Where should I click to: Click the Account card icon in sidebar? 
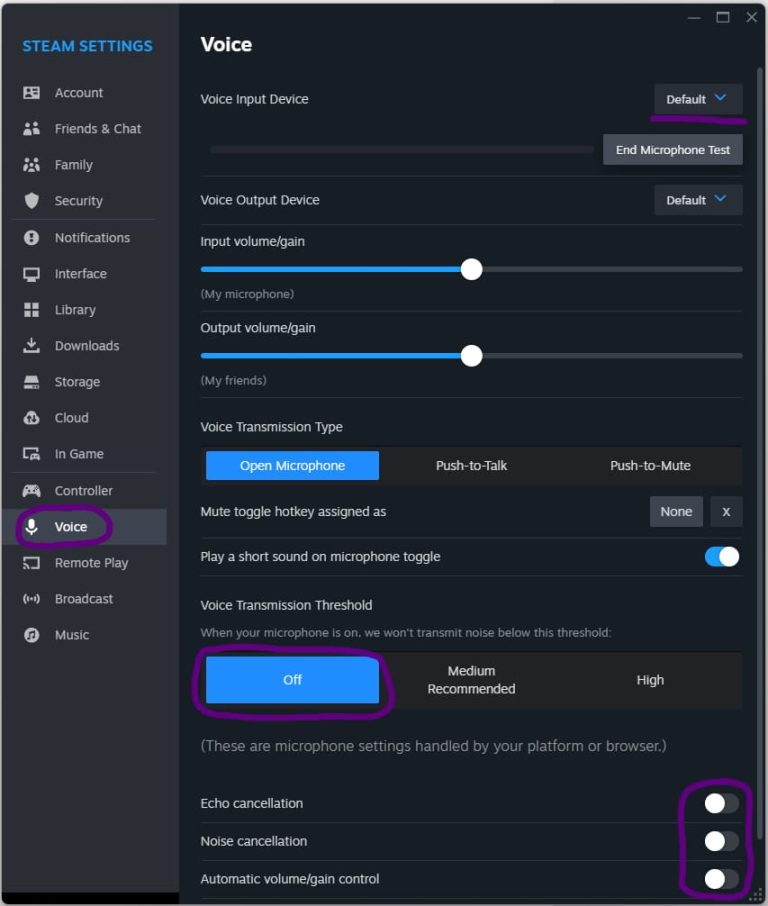point(31,93)
